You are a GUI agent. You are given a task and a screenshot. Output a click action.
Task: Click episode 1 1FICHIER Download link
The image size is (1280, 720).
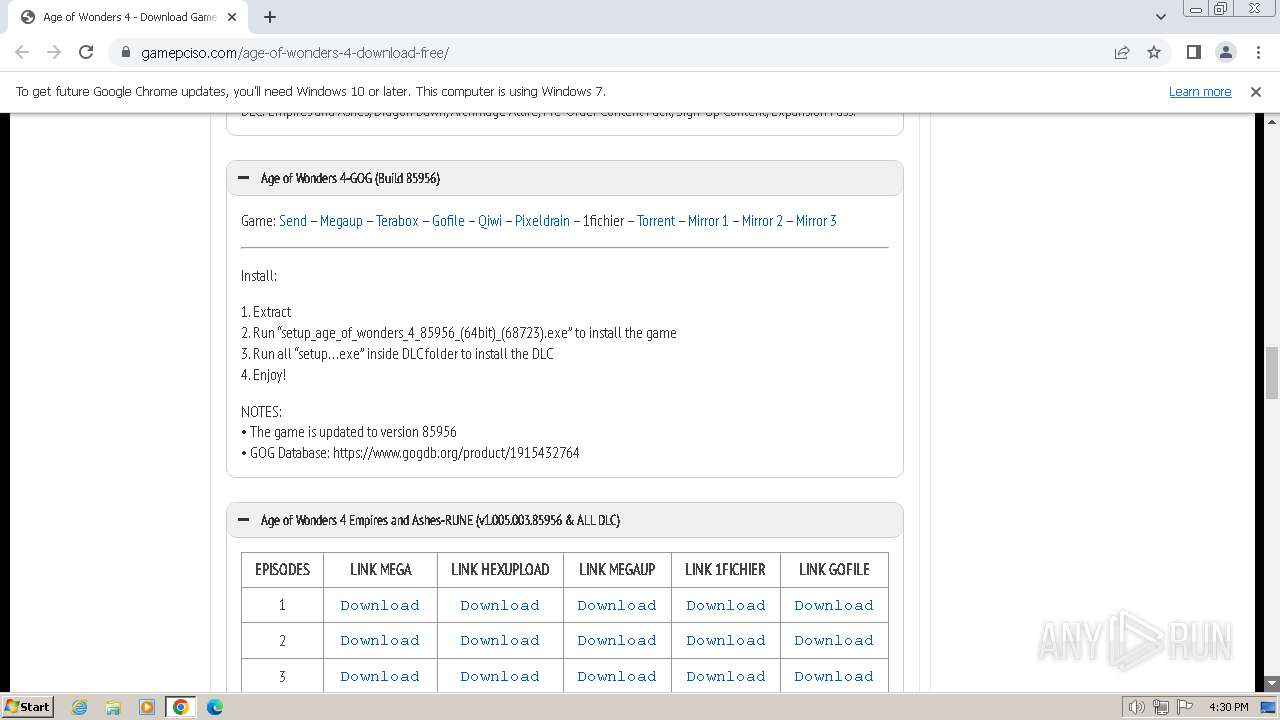tap(726, 605)
